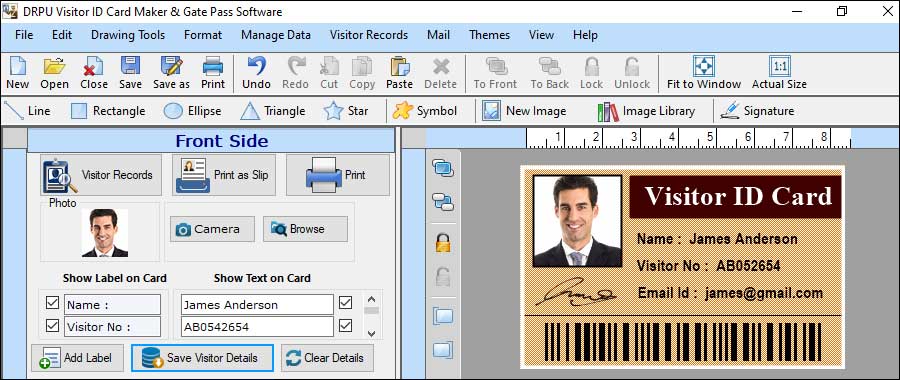Click the Browse photo button
This screenshot has width=900, height=380.
pyautogui.click(x=305, y=229)
